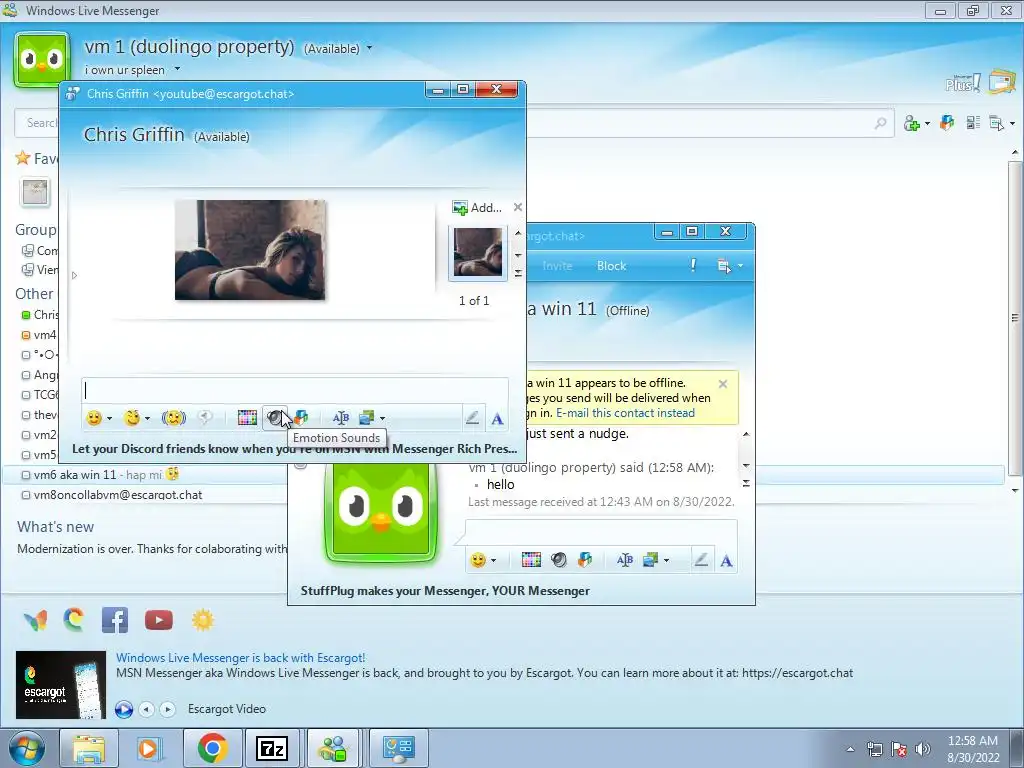
Task: Open 'Windows Live Messenger is back with Escargot!' link
Action: tap(240, 658)
